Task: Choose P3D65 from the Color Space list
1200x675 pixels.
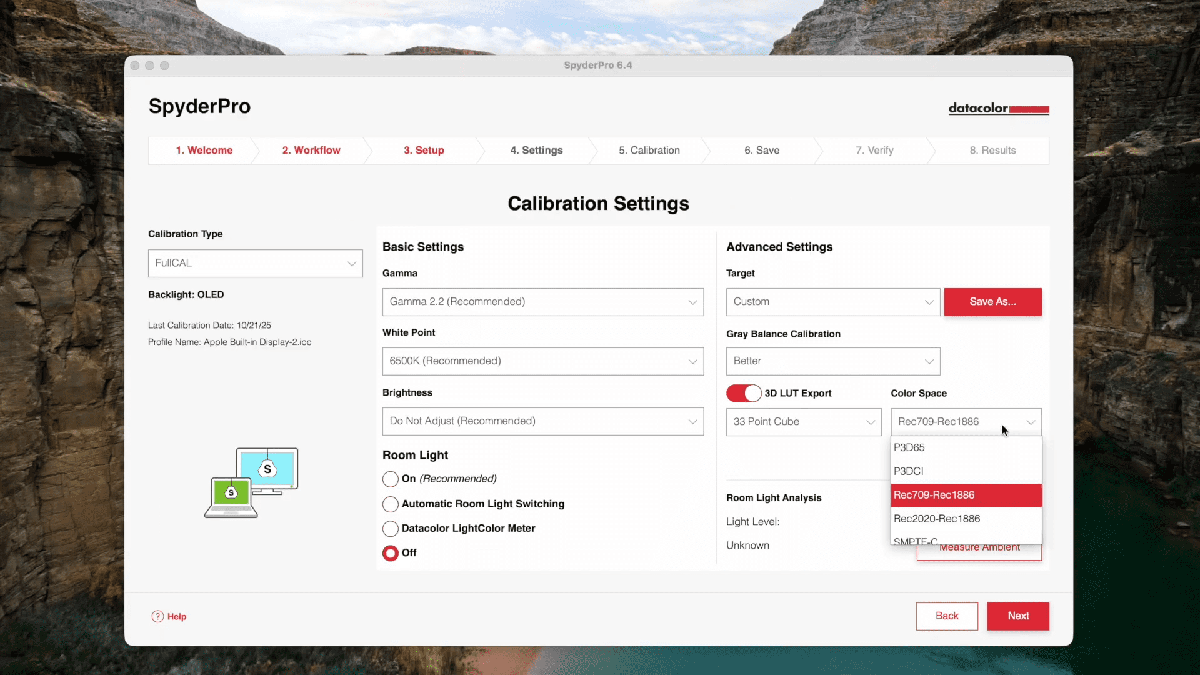Action: 965,448
